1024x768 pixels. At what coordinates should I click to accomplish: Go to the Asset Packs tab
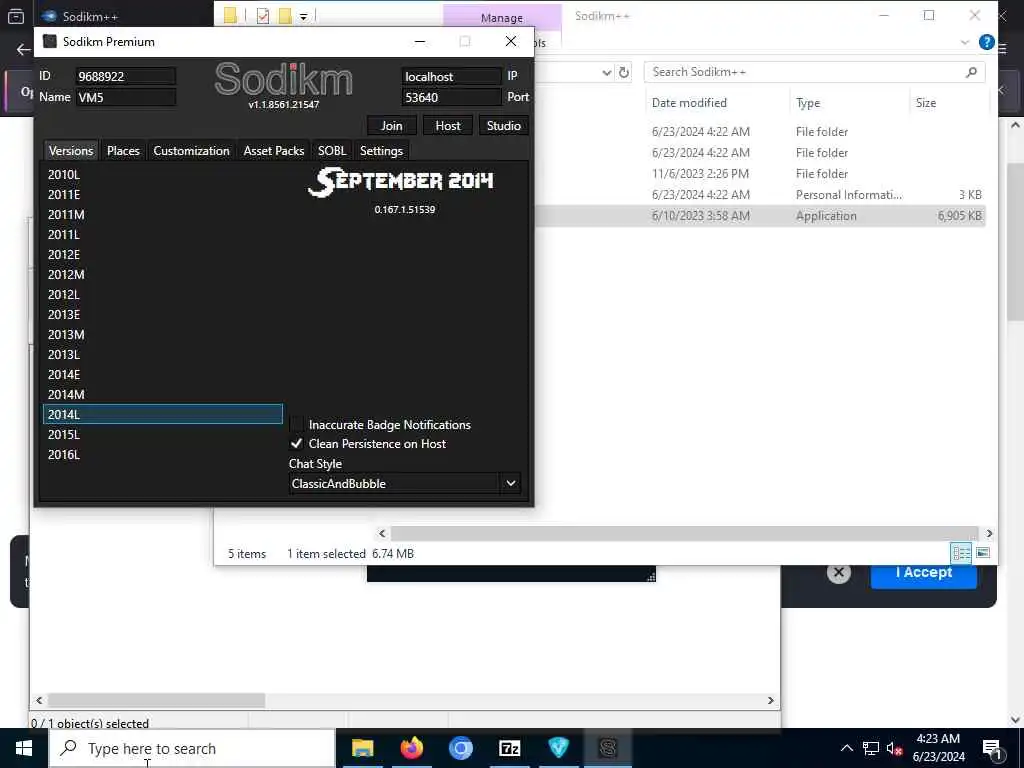[274, 151]
